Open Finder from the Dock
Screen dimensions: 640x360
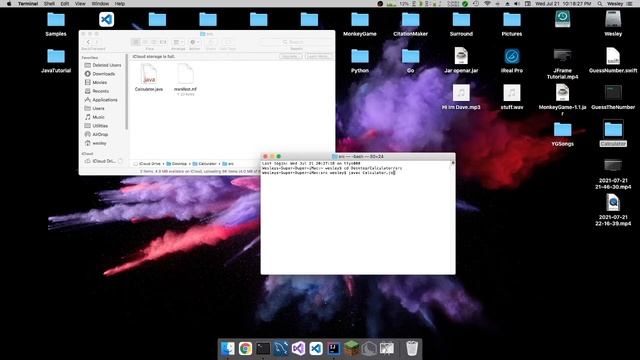coord(228,349)
